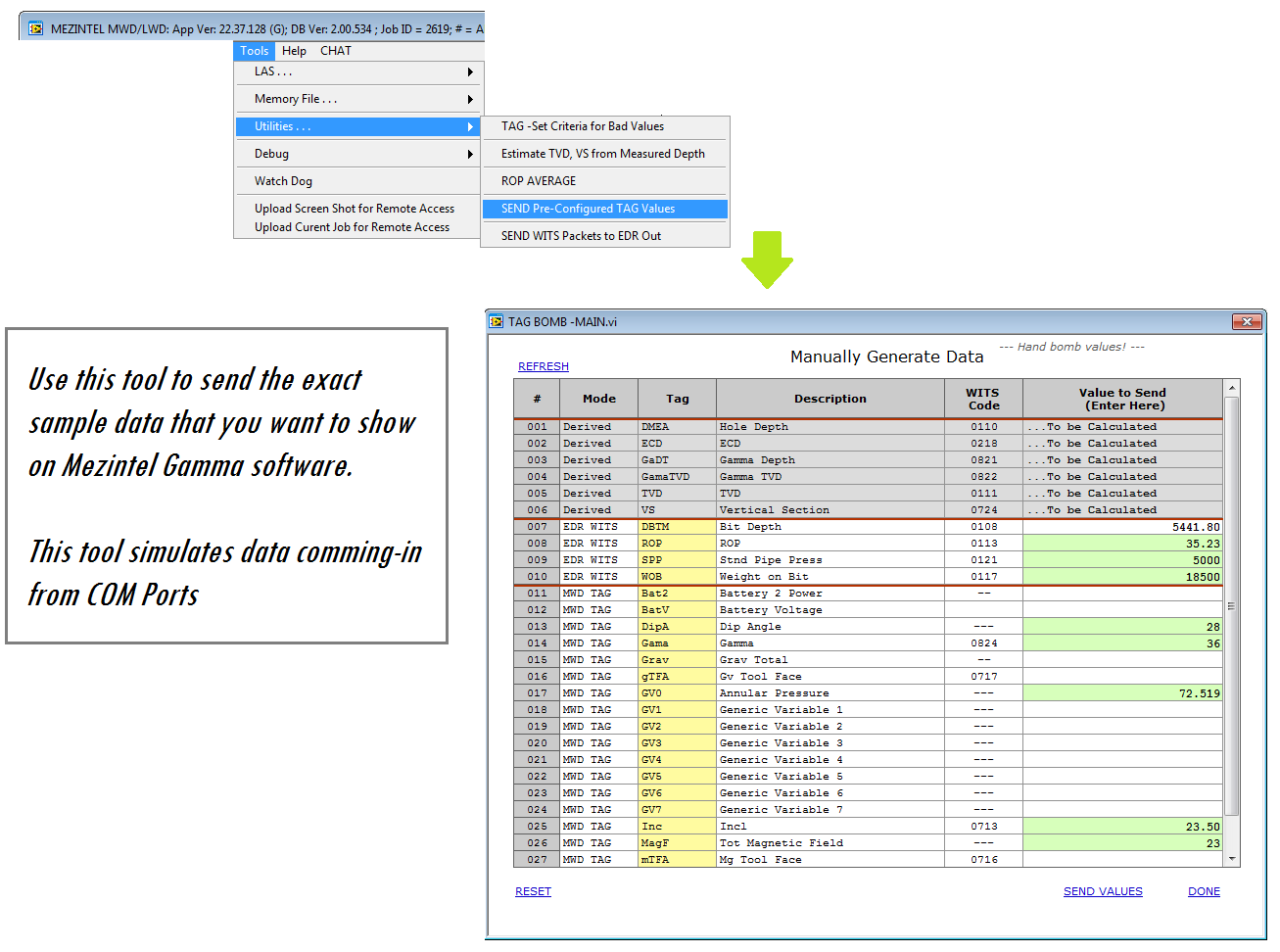Select ROP AVERAGE utility
The height and width of the screenshot is (952, 1280).
coord(605,181)
